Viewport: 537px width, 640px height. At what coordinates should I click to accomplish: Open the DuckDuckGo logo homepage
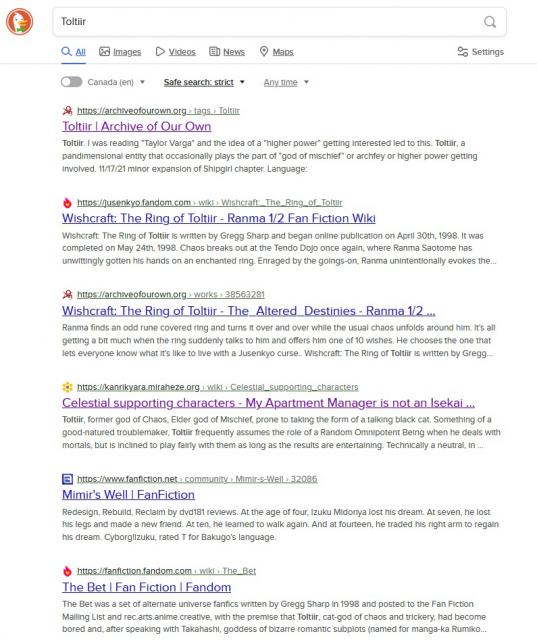(19, 22)
